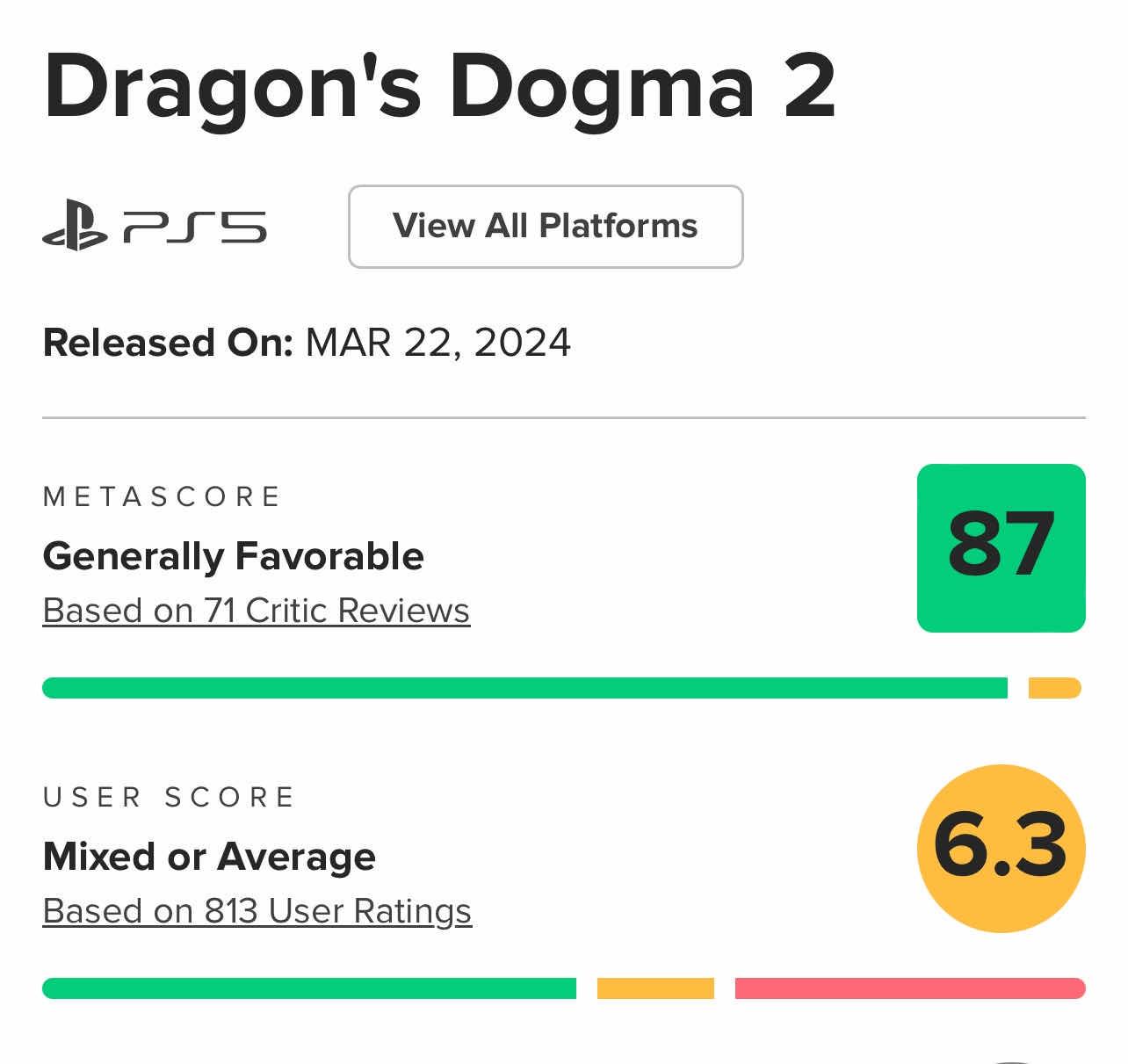Click the Dragon's Dogma 2 title

tap(439, 86)
